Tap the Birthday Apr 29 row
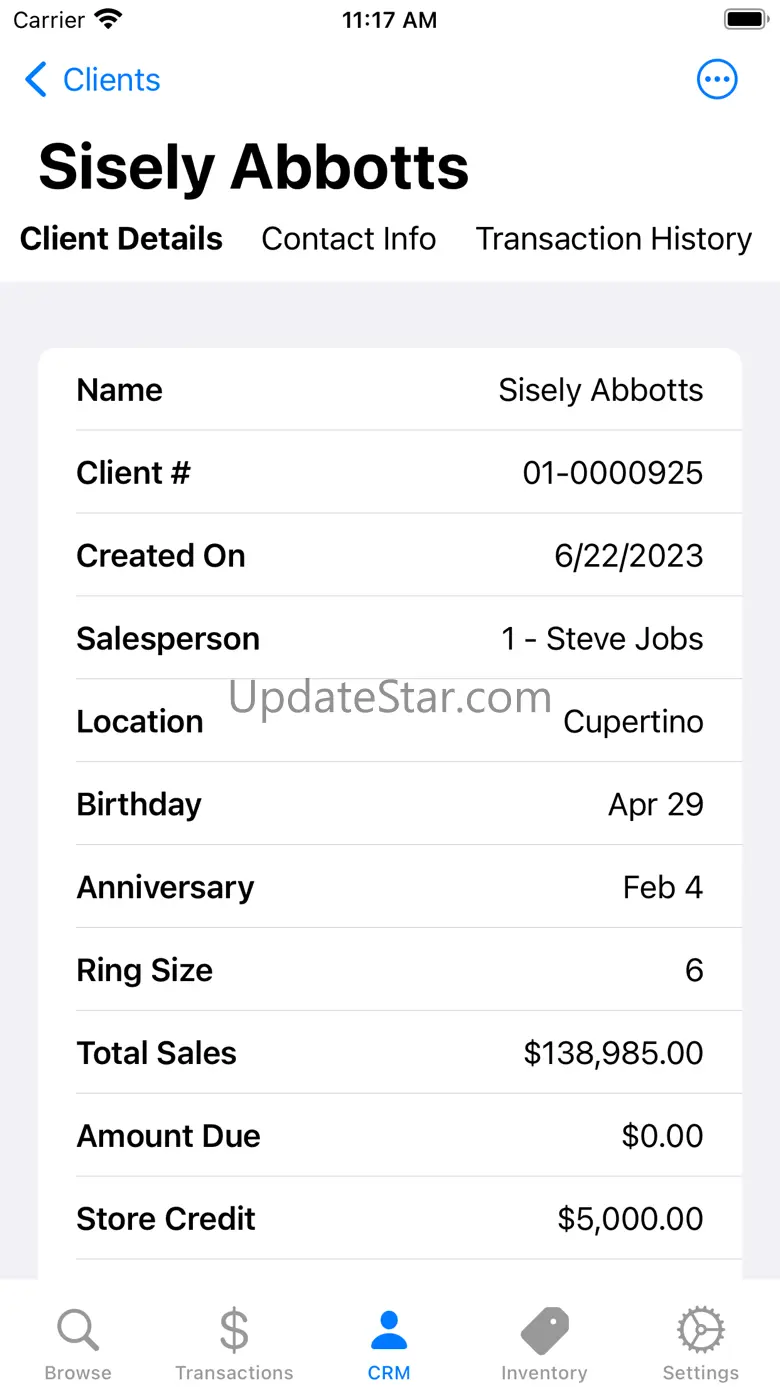The width and height of the screenshot is (780, 1387). point(390,804)
